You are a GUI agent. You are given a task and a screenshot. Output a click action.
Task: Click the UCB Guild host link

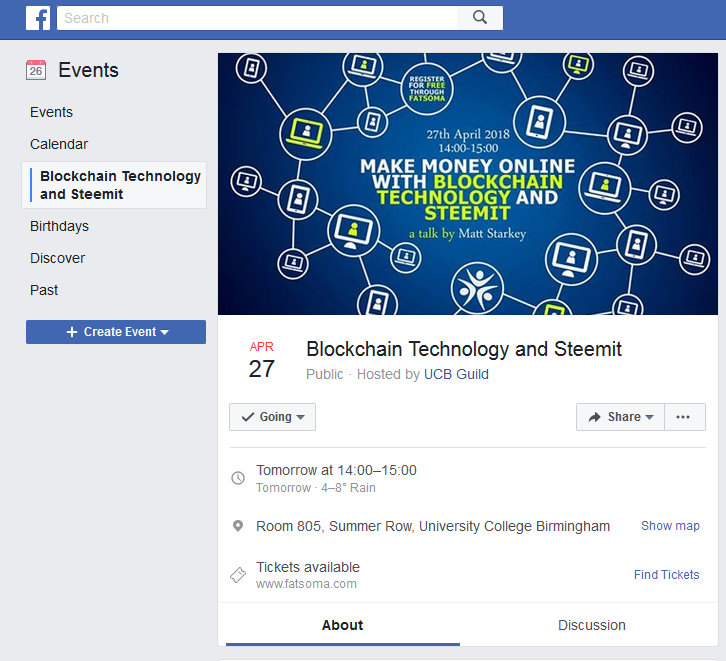(x=456, y=374)
